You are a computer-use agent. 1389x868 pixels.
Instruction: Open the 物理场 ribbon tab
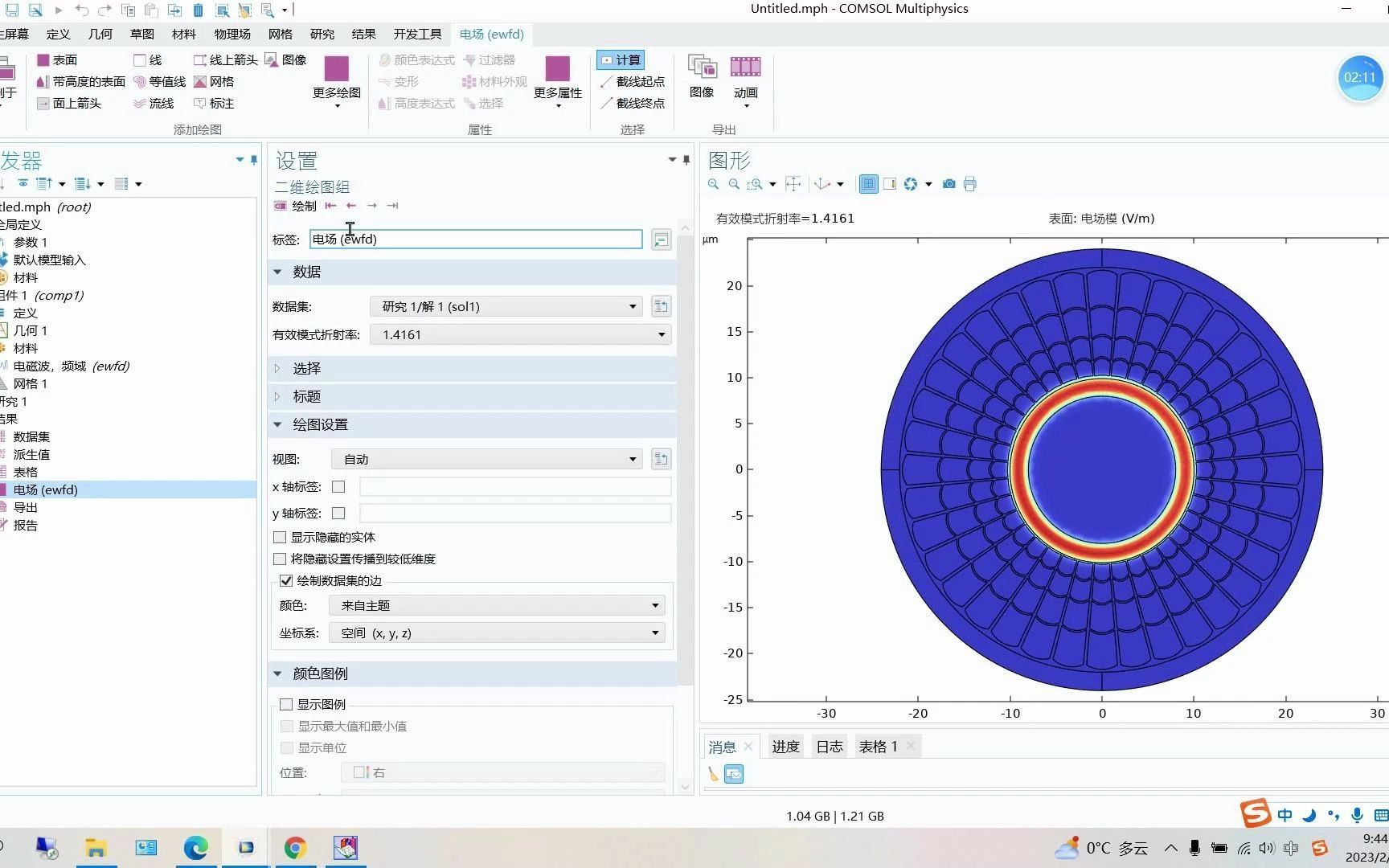(x=232, y=35)
